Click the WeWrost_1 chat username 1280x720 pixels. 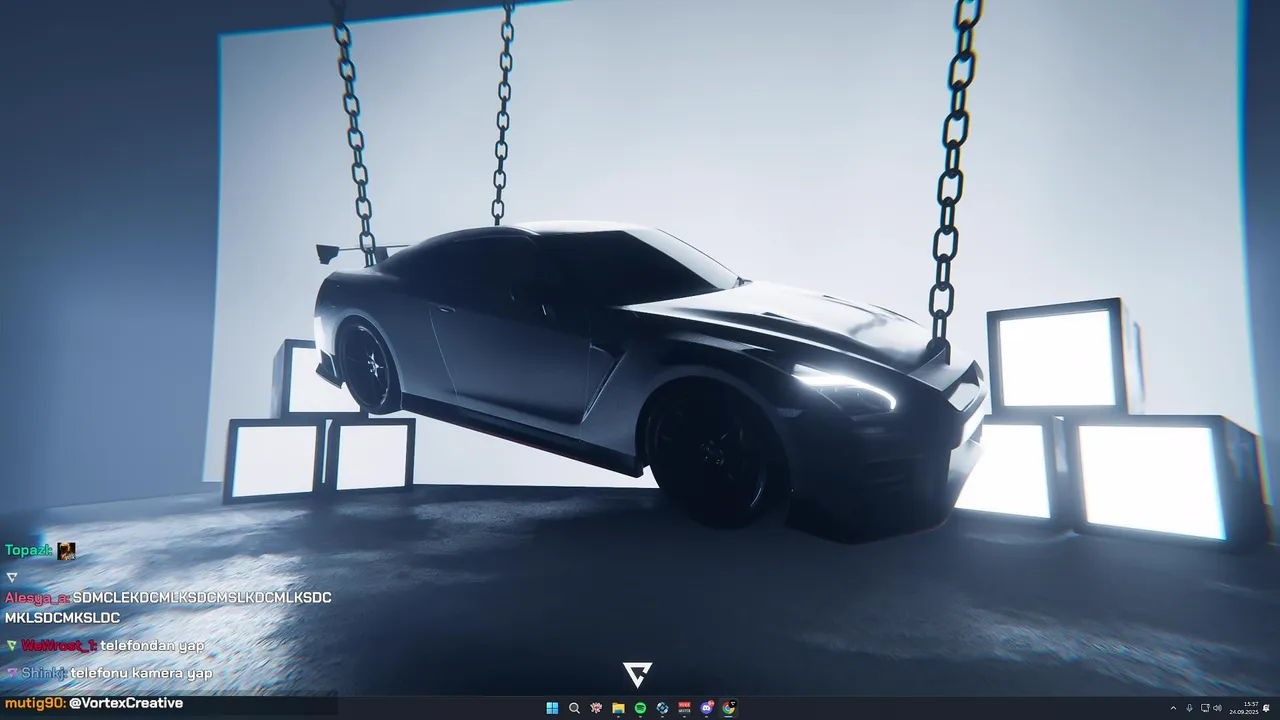[x=59, y=645]
